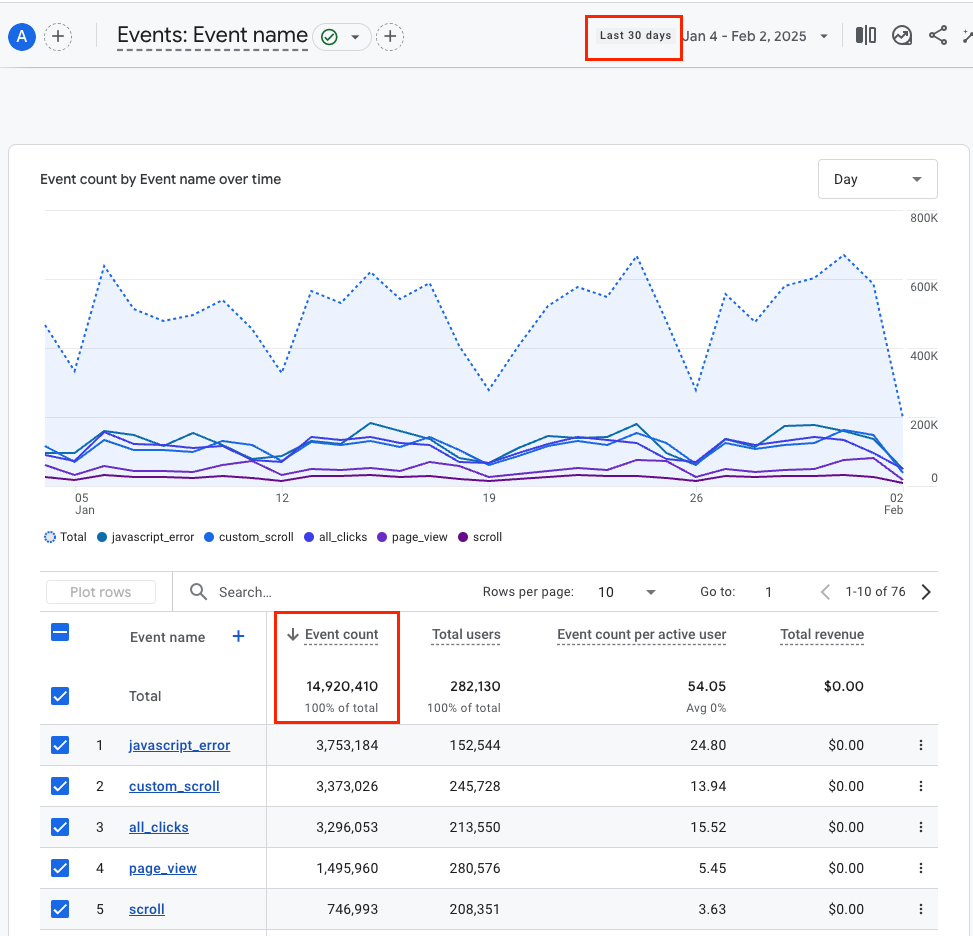The image size is (973, 936).
Task: Open the more options menu for javascript_error
Action: (920, 745)
